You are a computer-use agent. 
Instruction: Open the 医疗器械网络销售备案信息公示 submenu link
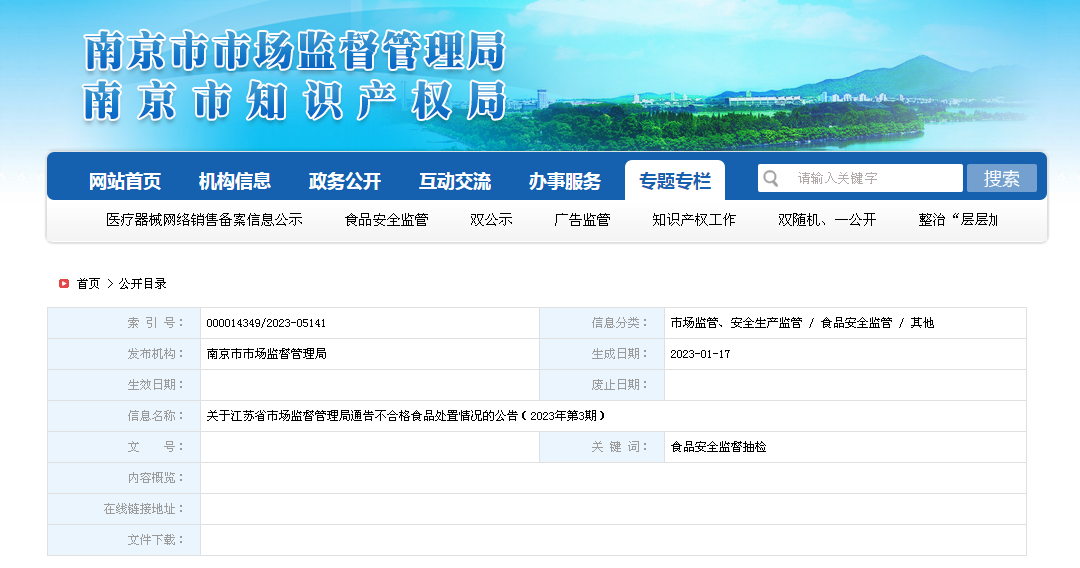point(204,220)
